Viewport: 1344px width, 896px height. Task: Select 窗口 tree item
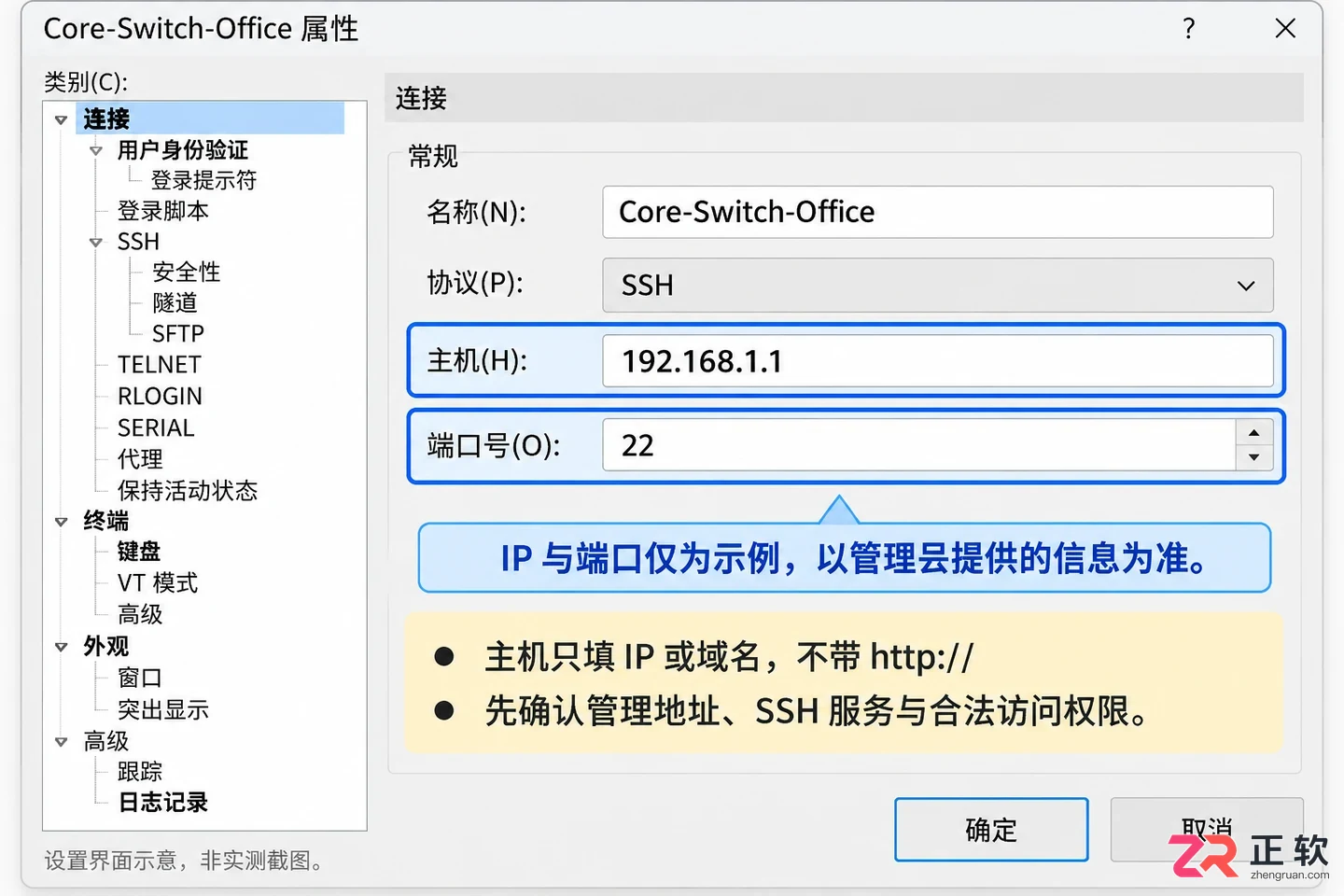tap(140, 678)
